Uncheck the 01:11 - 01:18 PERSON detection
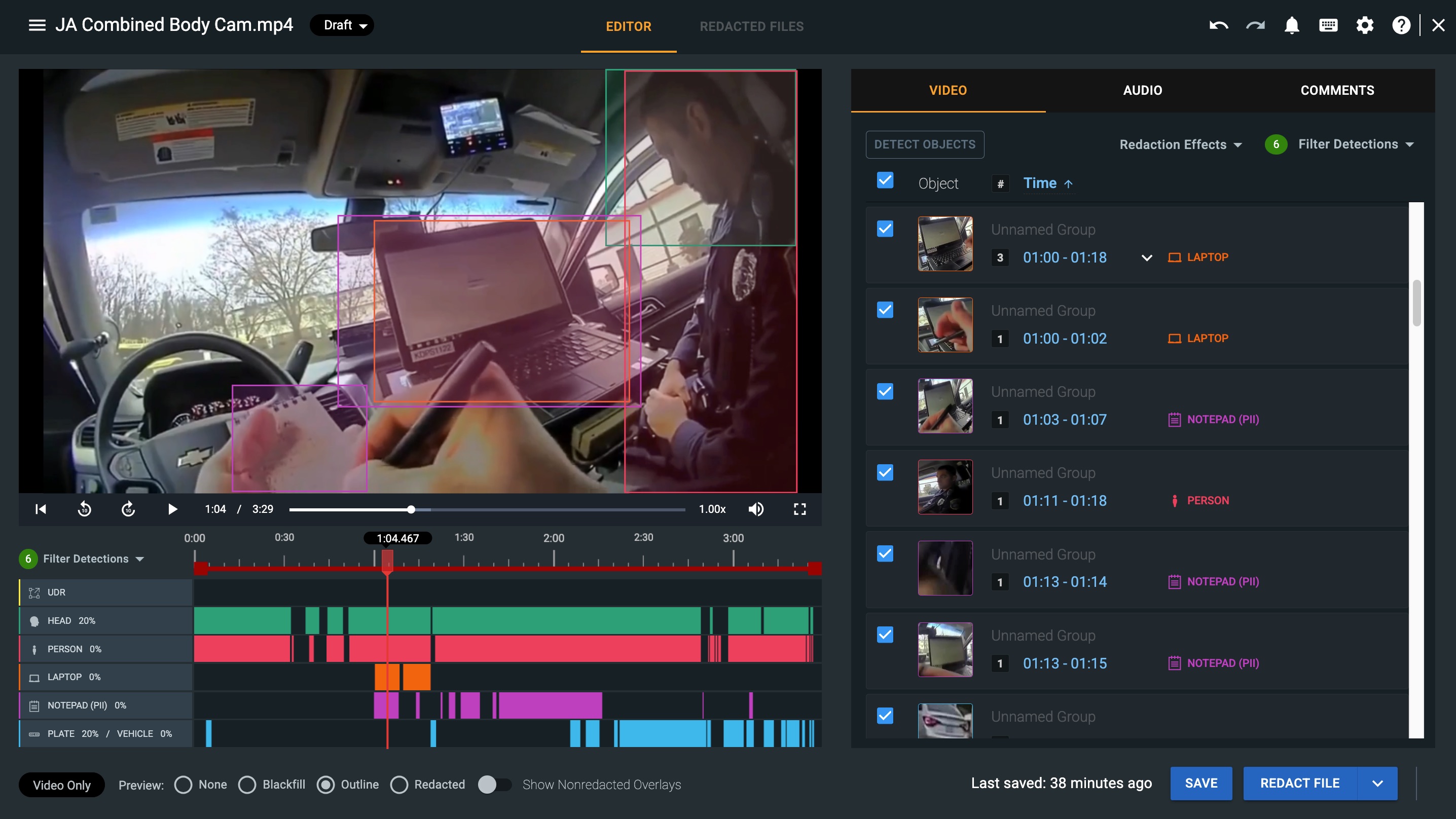This screenshot has width=1456, height=819. [885, 472]
